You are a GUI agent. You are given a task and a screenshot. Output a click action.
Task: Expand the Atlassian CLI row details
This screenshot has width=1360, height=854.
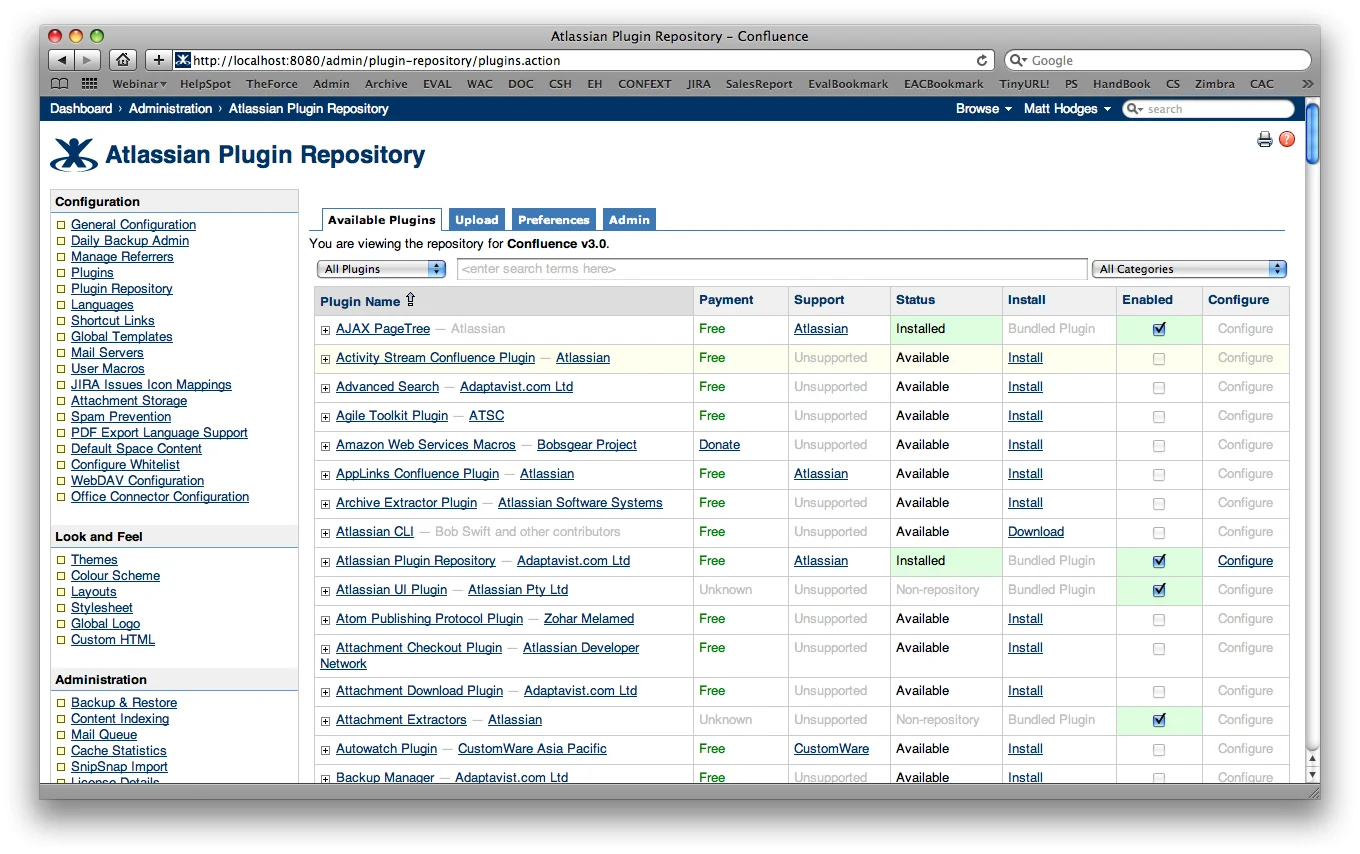(x=325, y=533)
